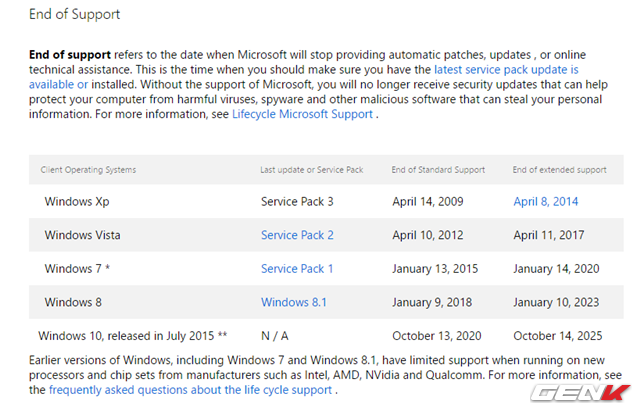The height and width of the screenshot is (407, 640).
Task: Open the Lifecycle Microsoft Support link
Action: click(x=302, y=114)
